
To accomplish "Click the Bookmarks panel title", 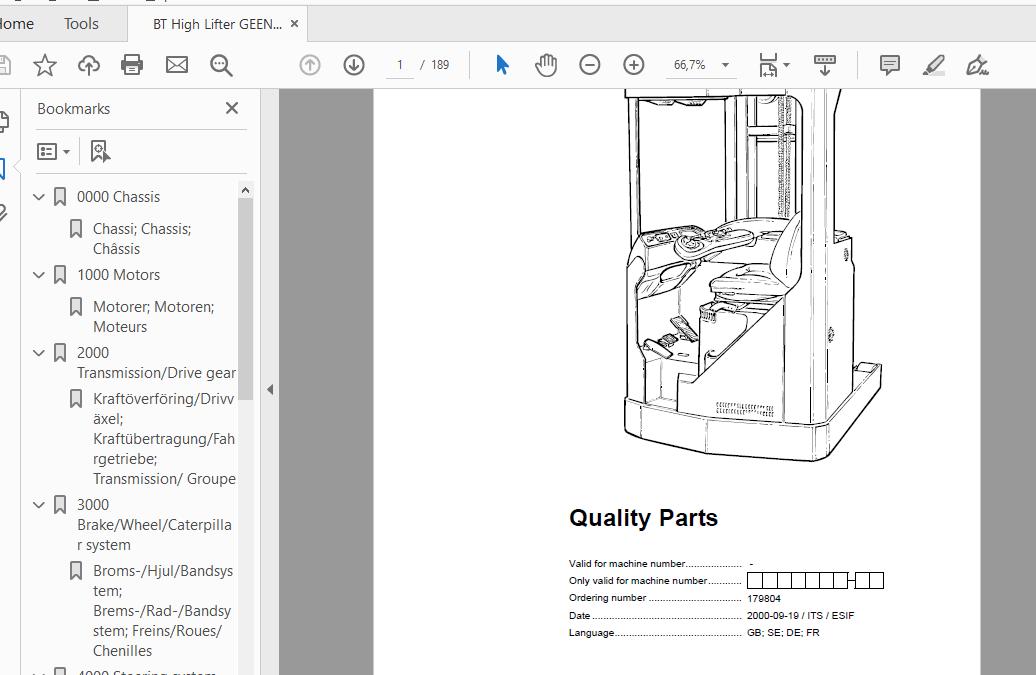I will coord(73,109).
